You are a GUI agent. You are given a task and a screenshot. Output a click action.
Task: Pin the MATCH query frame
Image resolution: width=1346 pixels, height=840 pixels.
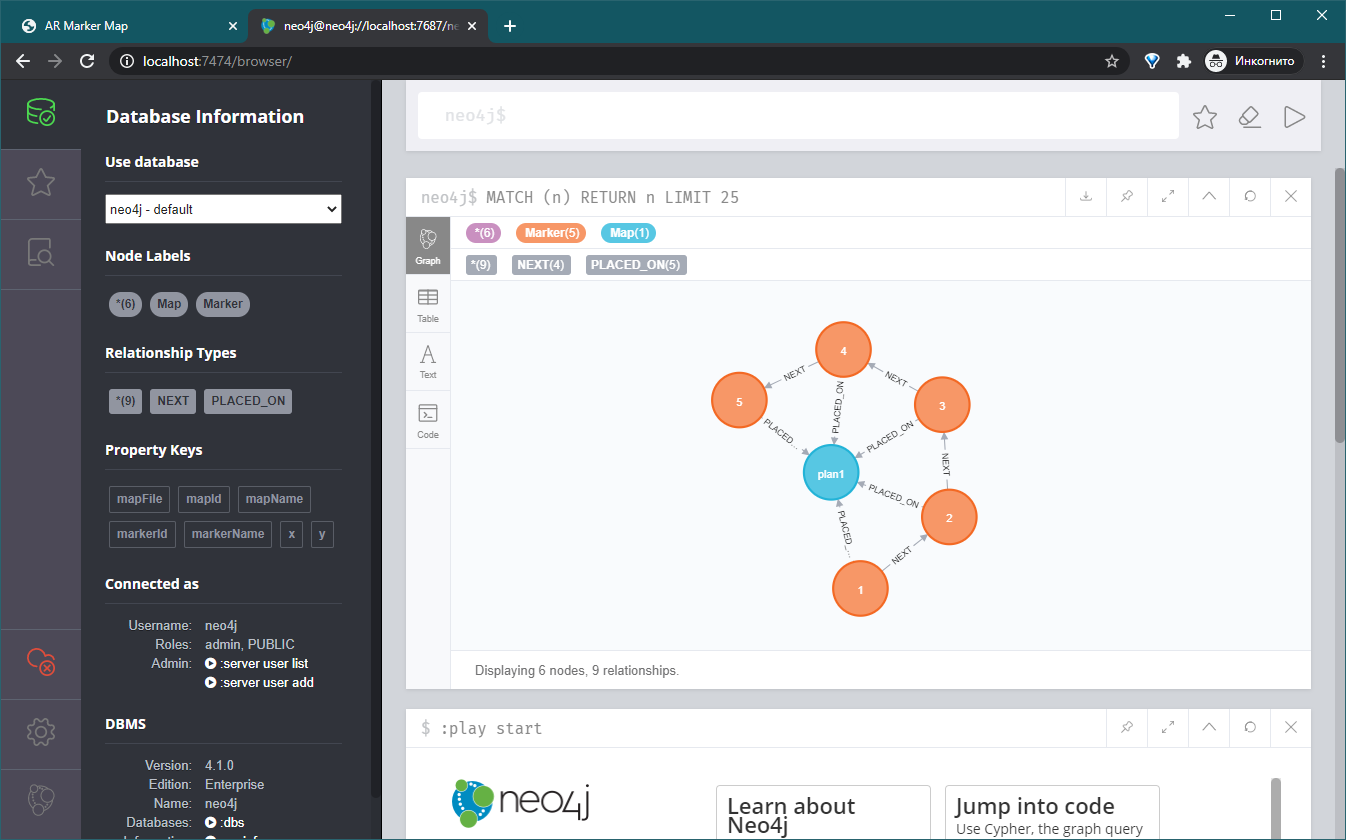pos(1127,196)
